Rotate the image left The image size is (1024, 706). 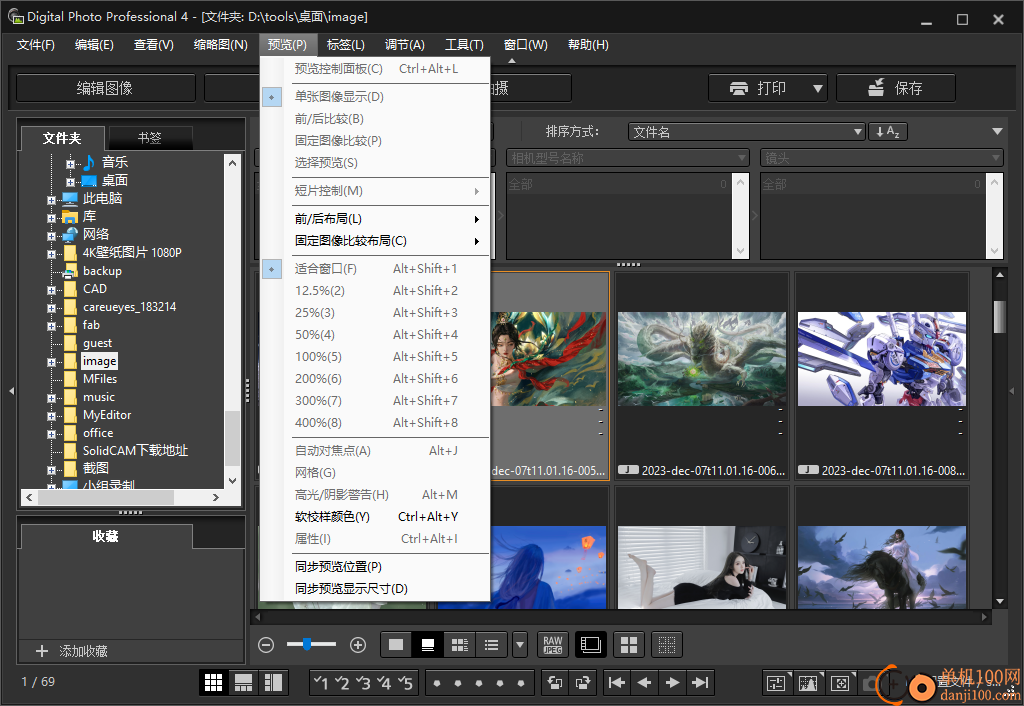pyautogui.click(x=555, y=683)
